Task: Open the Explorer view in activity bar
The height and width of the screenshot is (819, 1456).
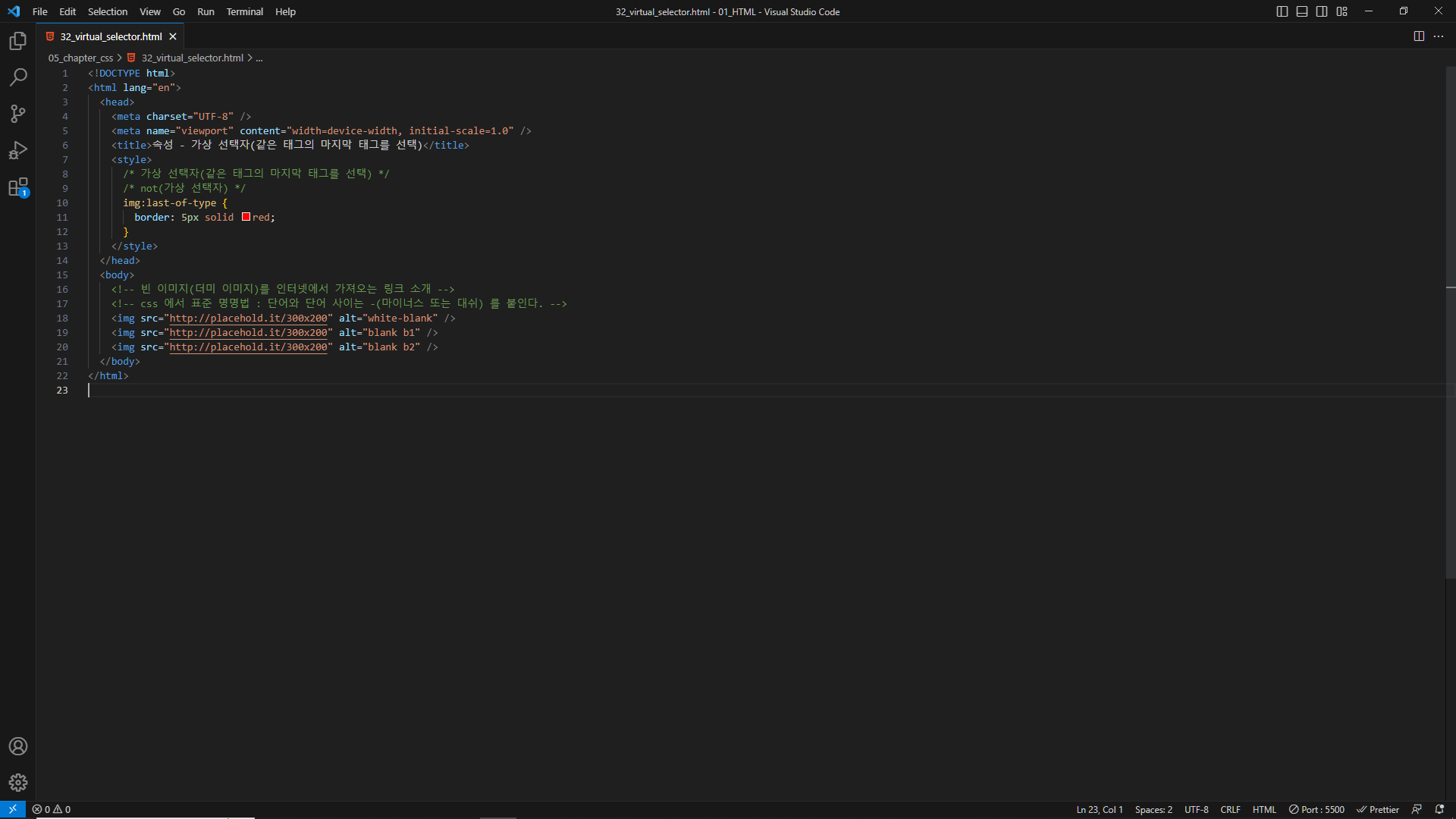Action: 18,41
